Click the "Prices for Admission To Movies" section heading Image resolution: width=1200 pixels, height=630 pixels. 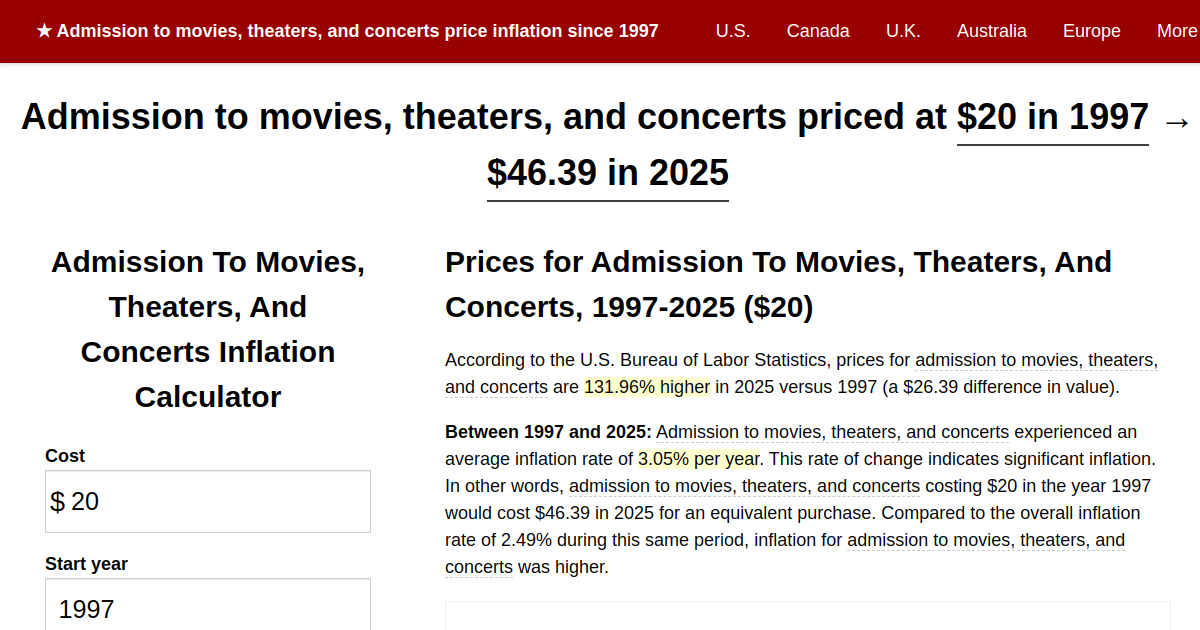779,285
